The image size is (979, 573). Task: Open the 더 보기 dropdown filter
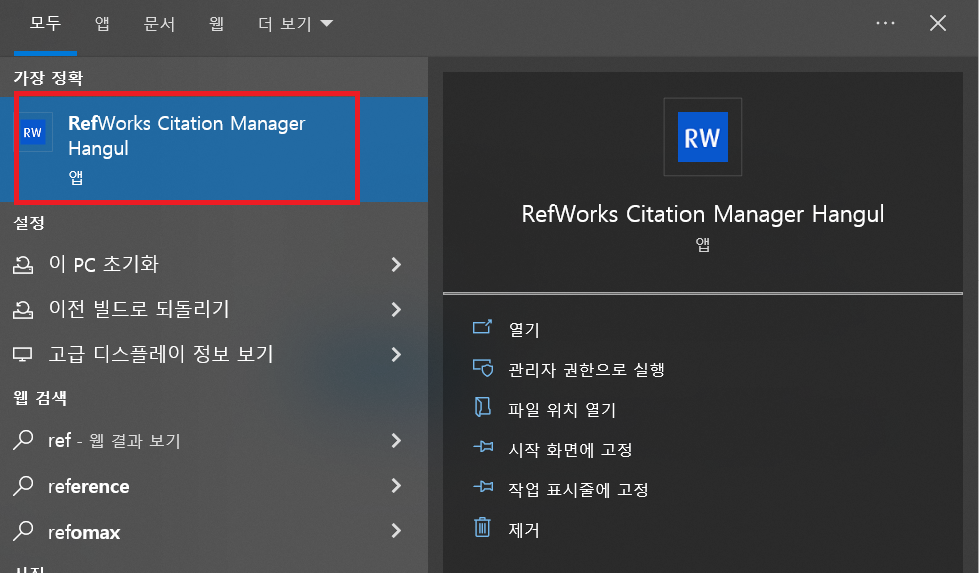point(295,24)
